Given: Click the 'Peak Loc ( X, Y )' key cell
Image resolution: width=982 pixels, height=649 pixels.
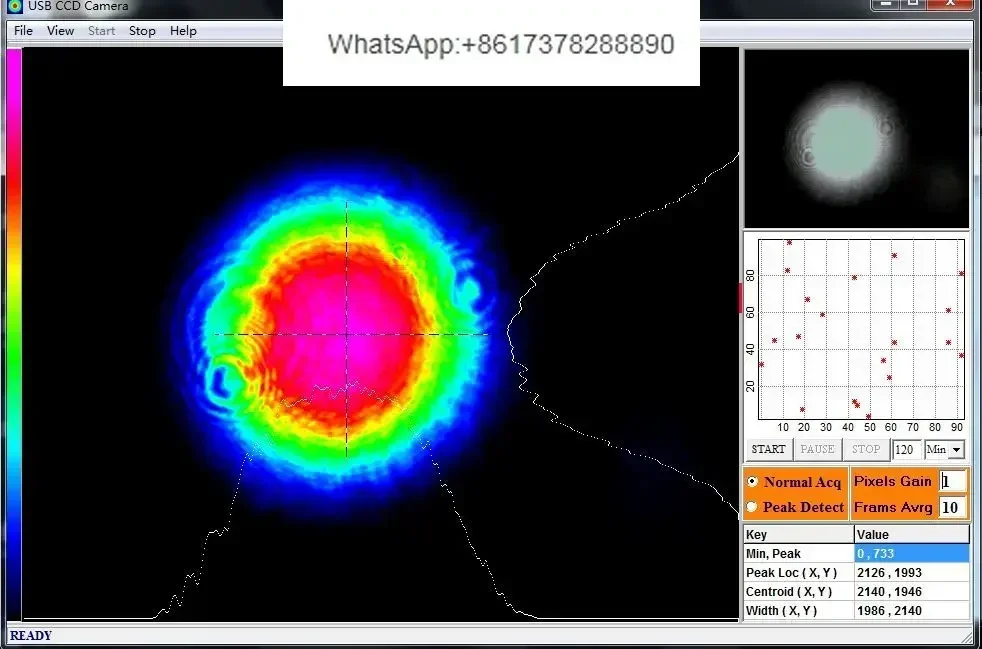Looking at the screenshot, I should [799, 573].
